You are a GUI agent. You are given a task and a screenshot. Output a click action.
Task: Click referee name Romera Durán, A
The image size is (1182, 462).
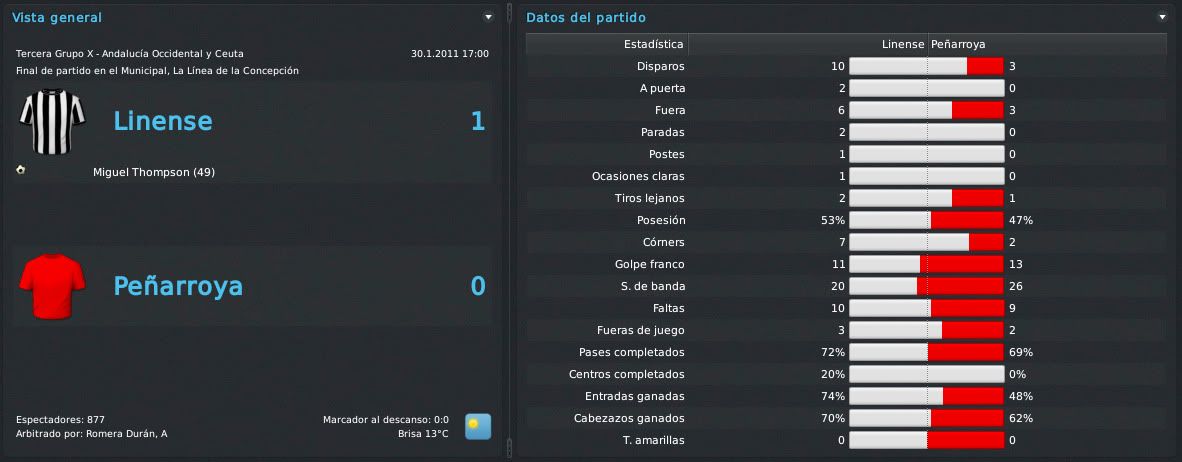point(127,434)
